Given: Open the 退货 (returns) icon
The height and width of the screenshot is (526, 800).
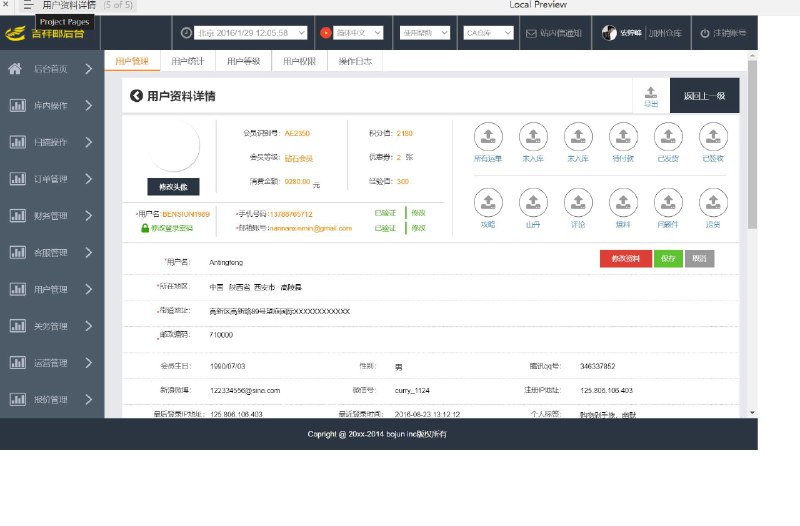Looking at the screenshot, I should click(713, 203).
